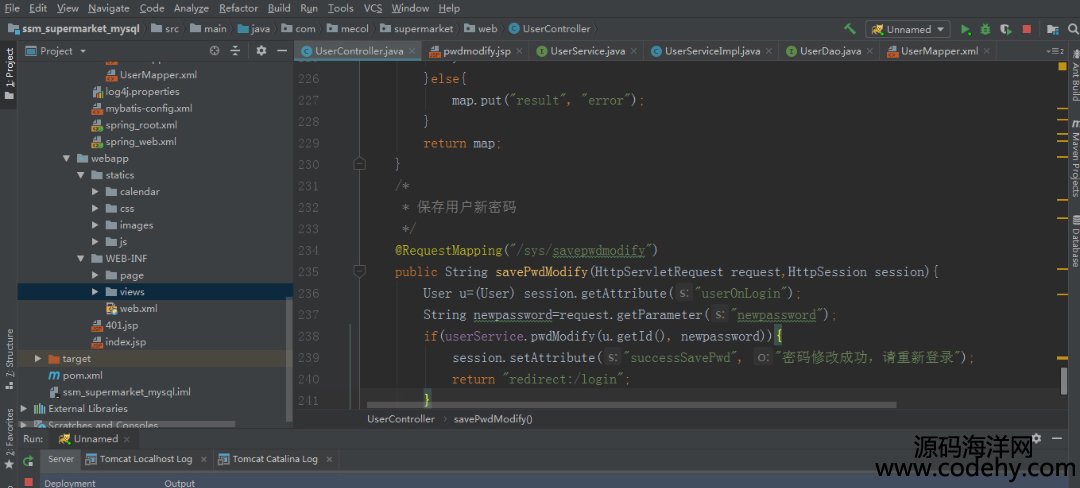Open the Favorites tool window
Image resolution: width=1080 pixels, height=488 pixels.
[x=9, y=439]
